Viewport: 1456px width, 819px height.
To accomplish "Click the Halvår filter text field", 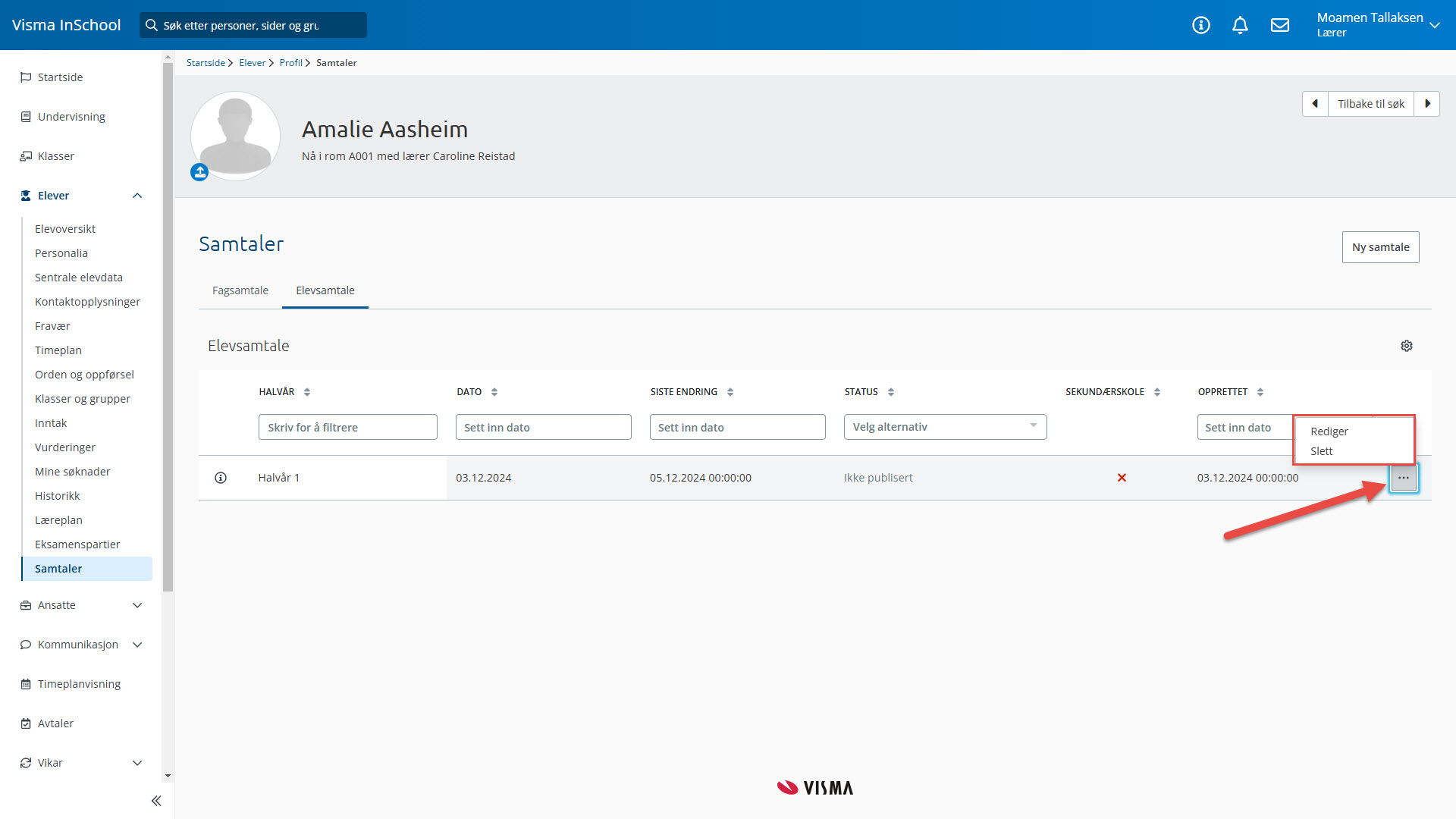I will (x=347, y=427).
